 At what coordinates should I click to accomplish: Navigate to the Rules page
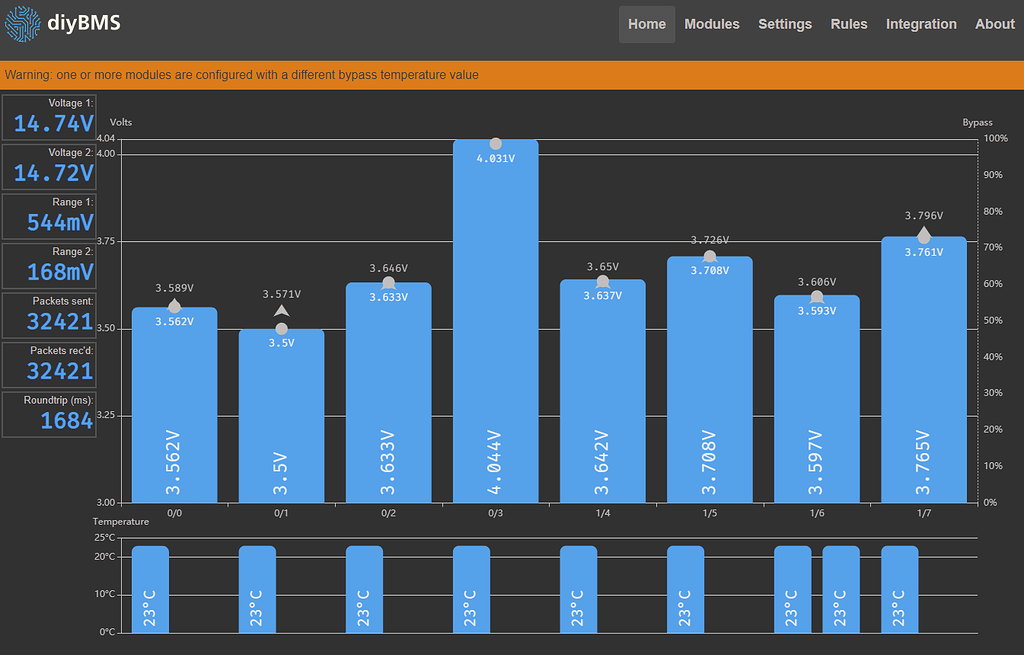tap(848, 24)
